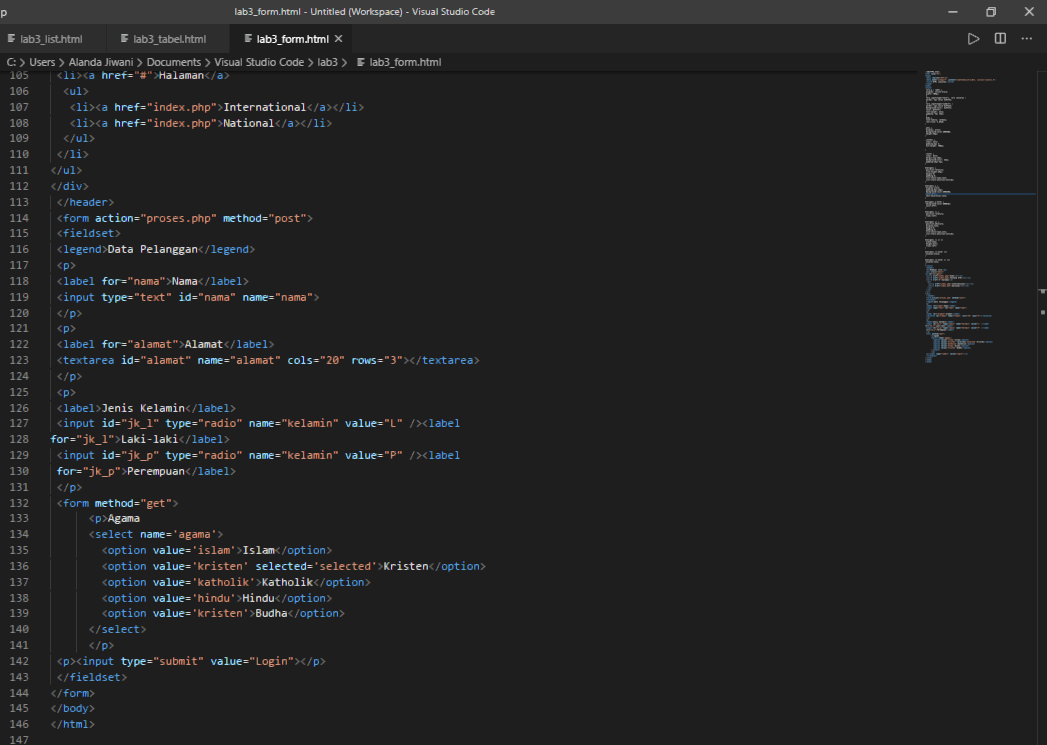Viewport: 1047px width, 745px height.
Task: Open the lab3 breadcrumb folder
Action: pos(327,62)
